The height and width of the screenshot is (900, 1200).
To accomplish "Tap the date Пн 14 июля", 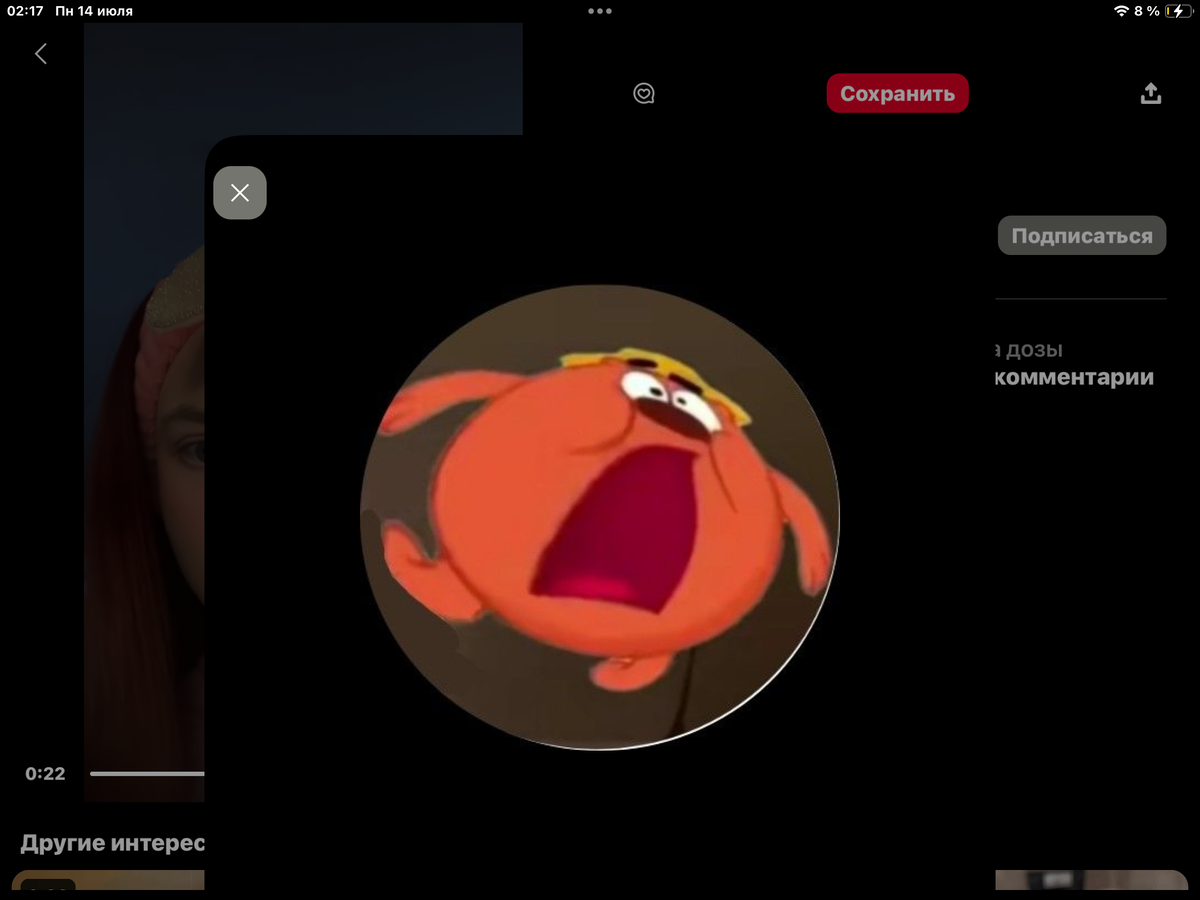I will [94, 11].
